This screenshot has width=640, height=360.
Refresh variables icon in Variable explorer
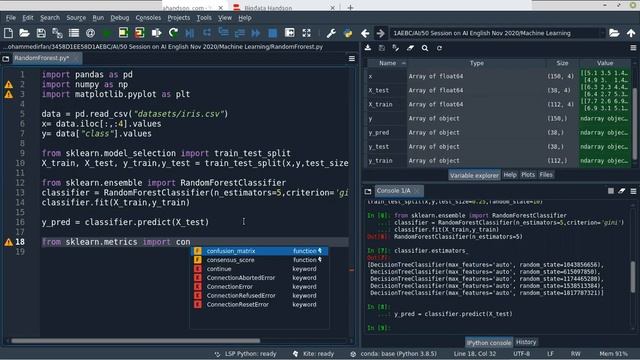point(439,48)
